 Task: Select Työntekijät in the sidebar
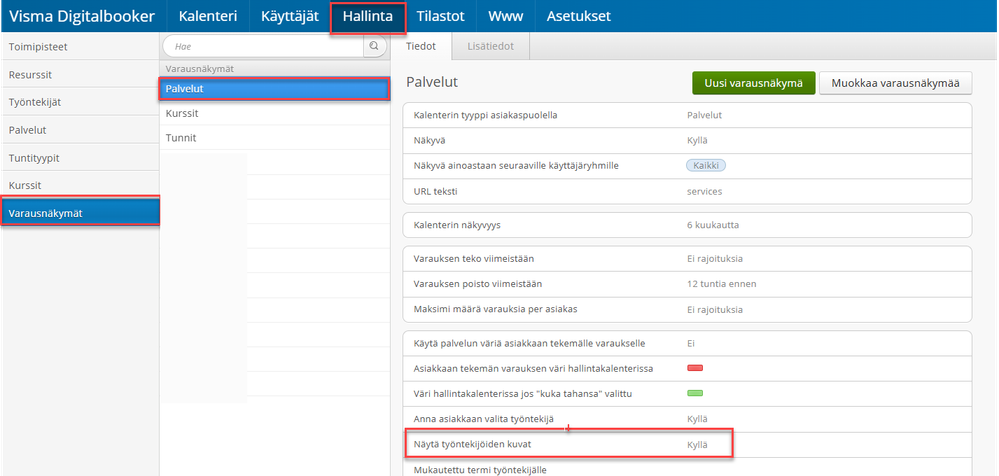[80, 102]
